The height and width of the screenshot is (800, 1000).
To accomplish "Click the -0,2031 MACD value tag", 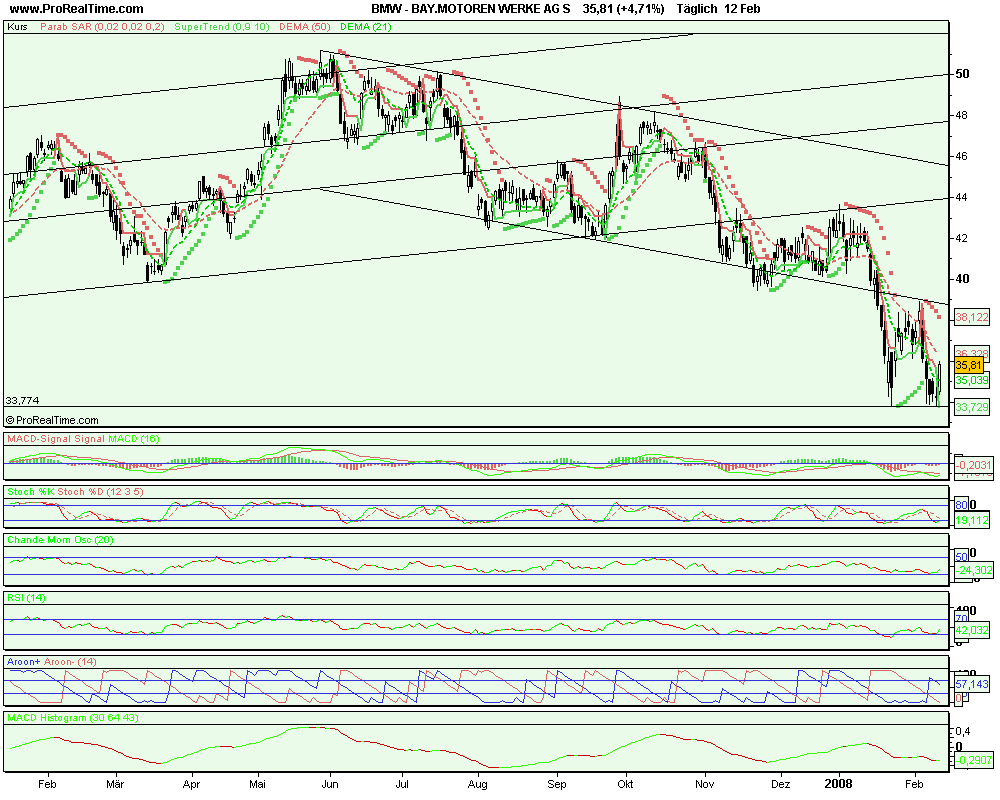I will tap(974, 466).
